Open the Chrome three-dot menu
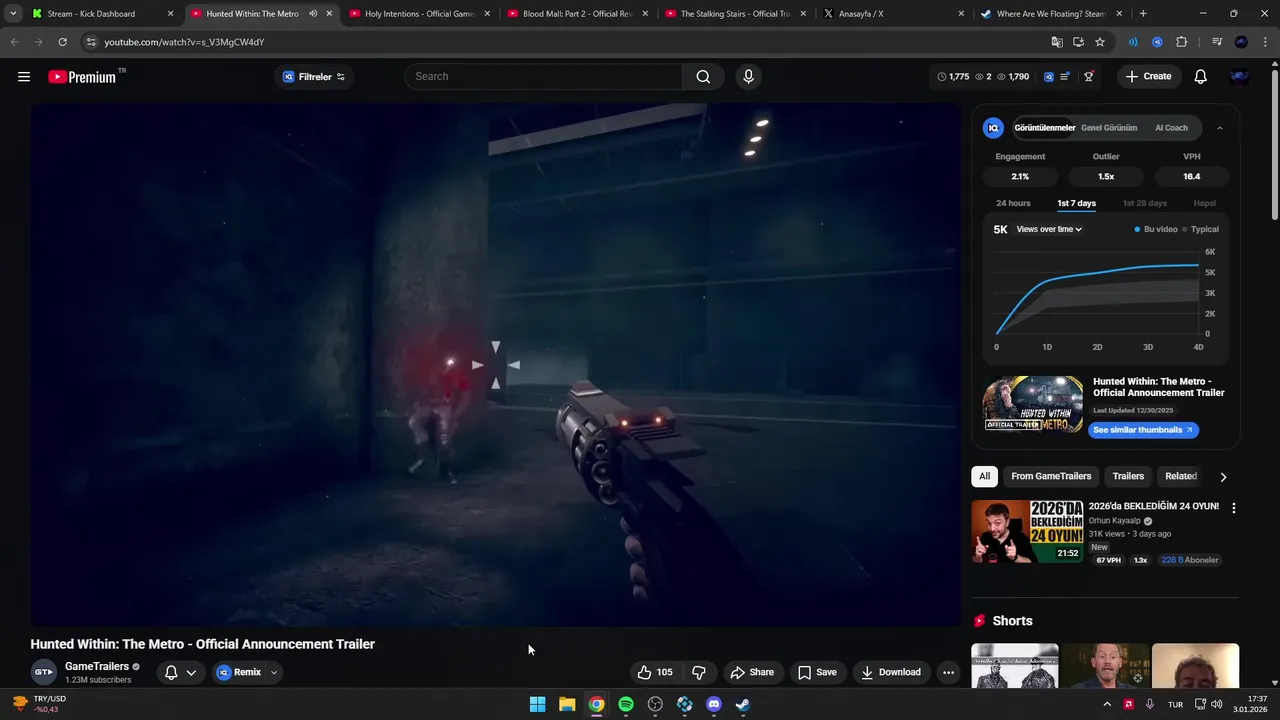This screenshot has width=1280, height=720. tap(1265, 42)
